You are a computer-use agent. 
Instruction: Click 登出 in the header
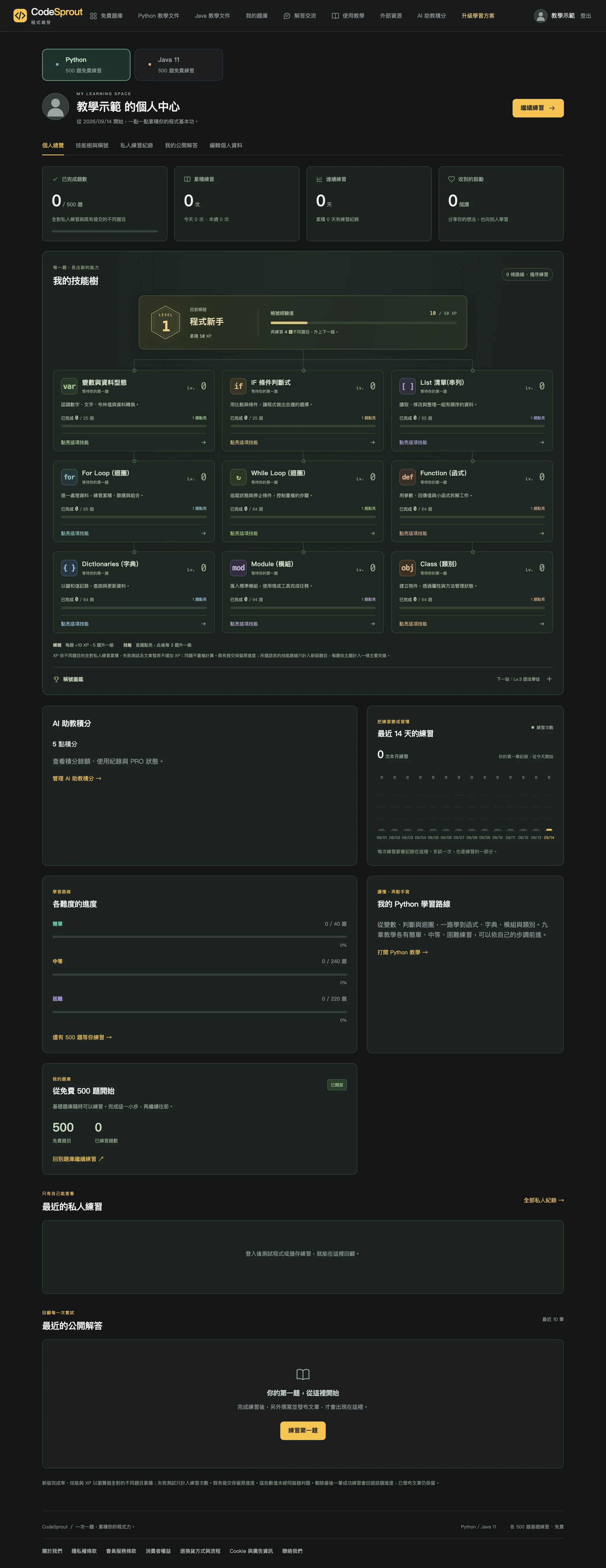click(585, 16)
